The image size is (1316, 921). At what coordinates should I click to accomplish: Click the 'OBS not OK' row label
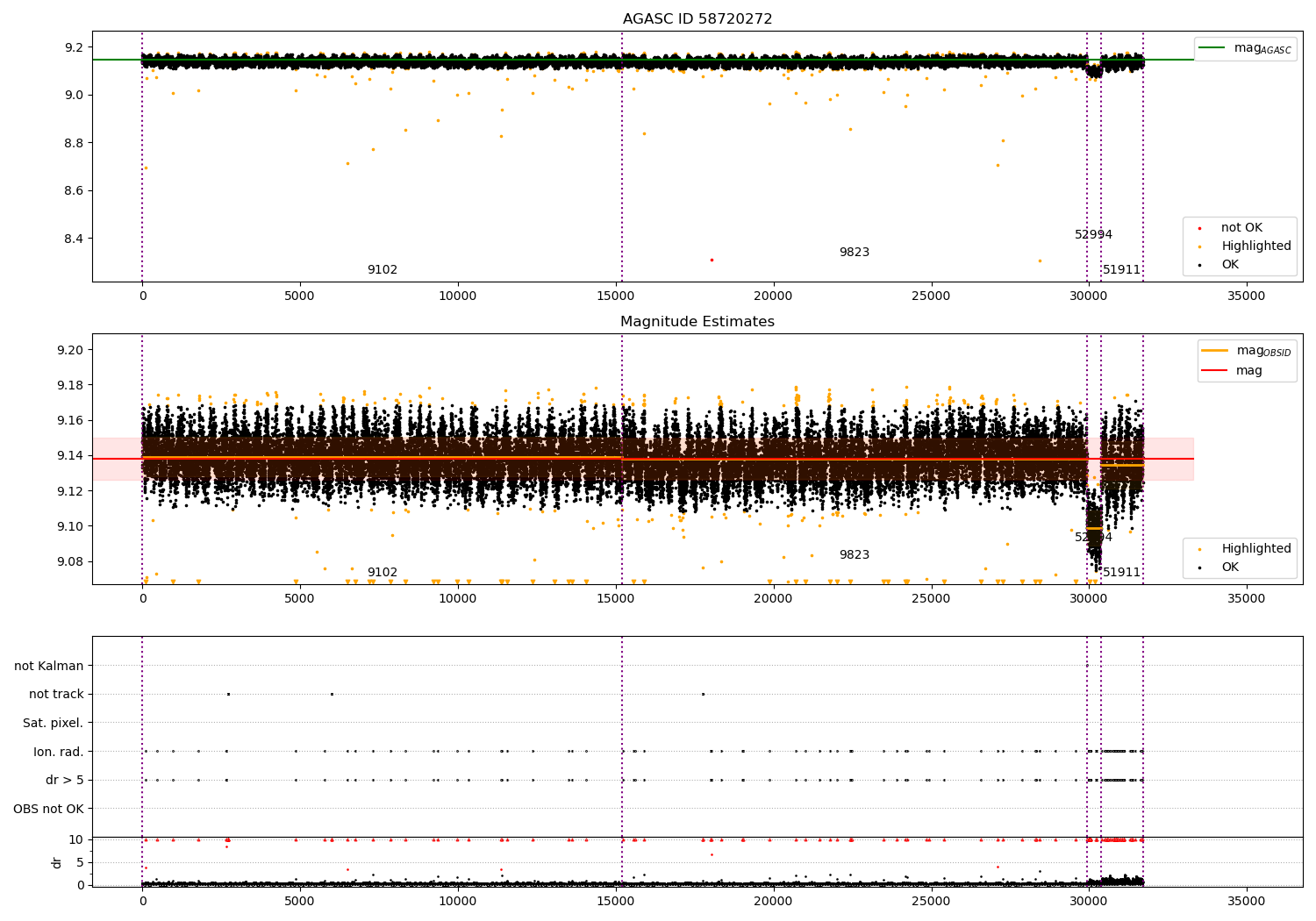tap(48, 809)
